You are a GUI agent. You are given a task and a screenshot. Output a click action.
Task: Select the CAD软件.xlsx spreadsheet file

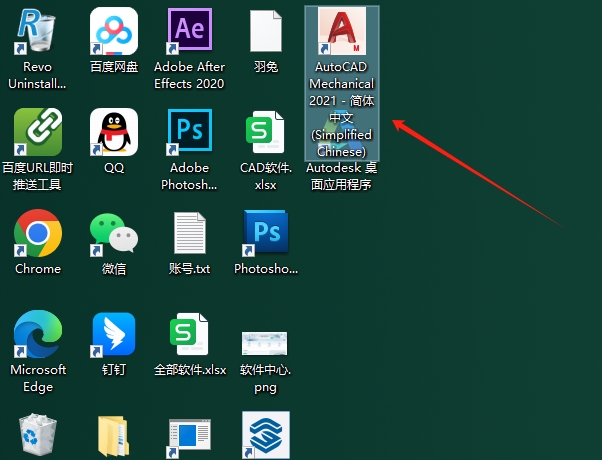pyautogui.click(x=265, y=132)
